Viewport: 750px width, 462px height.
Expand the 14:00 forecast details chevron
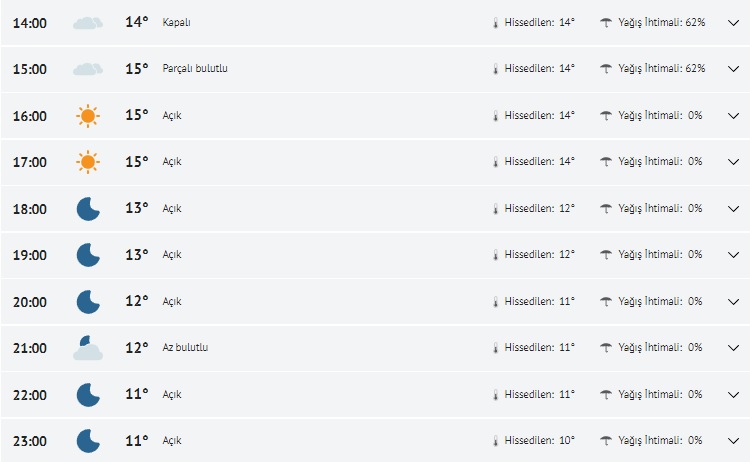pyautogui.click(x=733, y=22)
